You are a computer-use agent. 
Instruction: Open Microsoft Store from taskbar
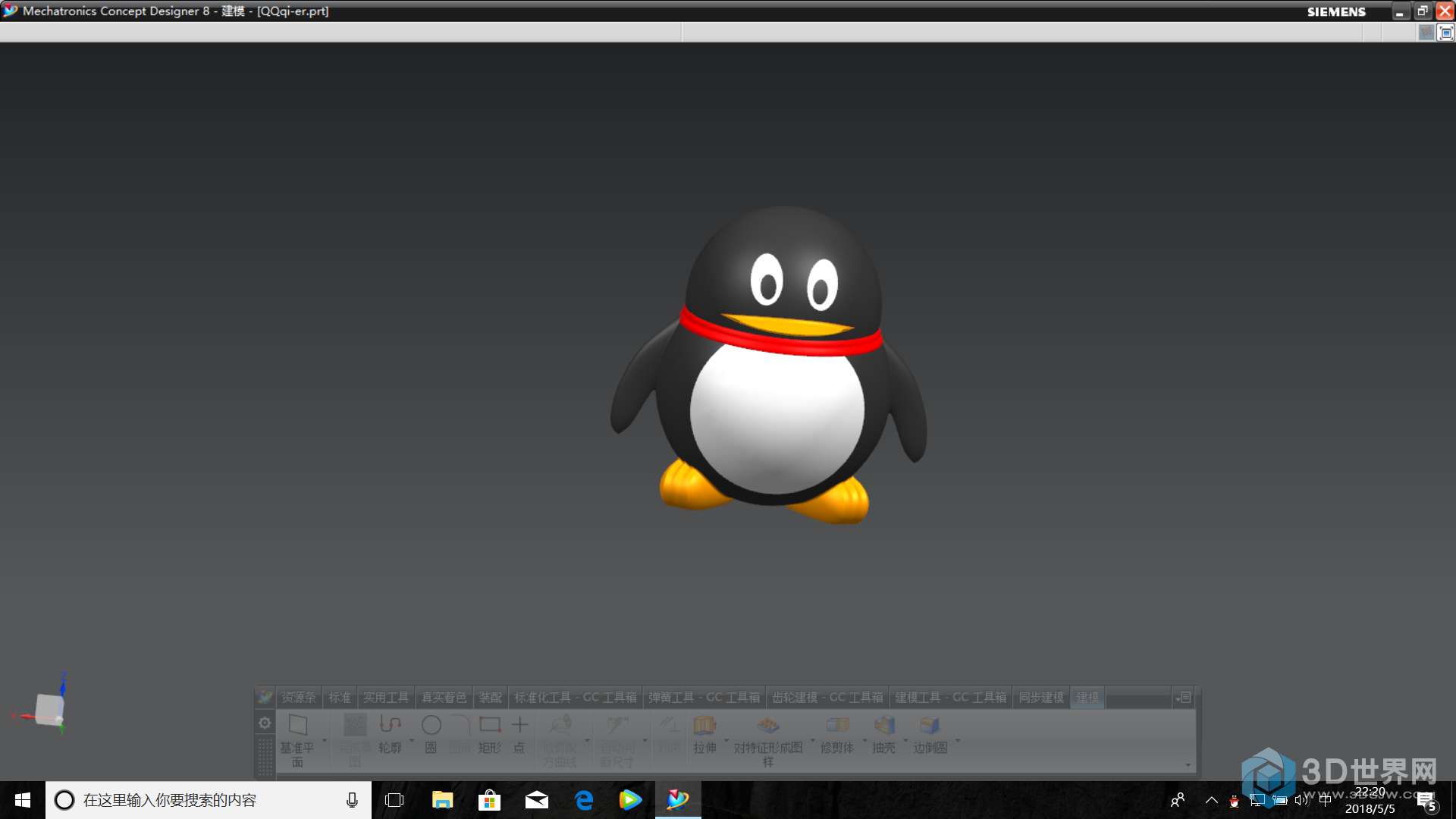click(x=490, y=800)
